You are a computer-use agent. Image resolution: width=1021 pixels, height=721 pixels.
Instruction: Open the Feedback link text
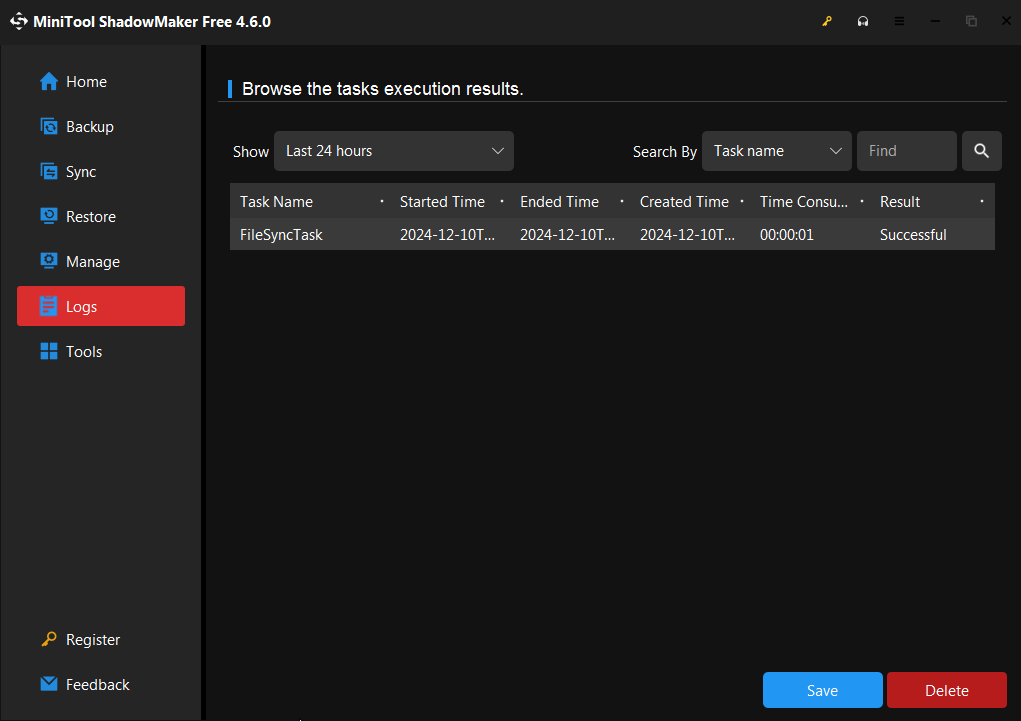coord(98,685)
